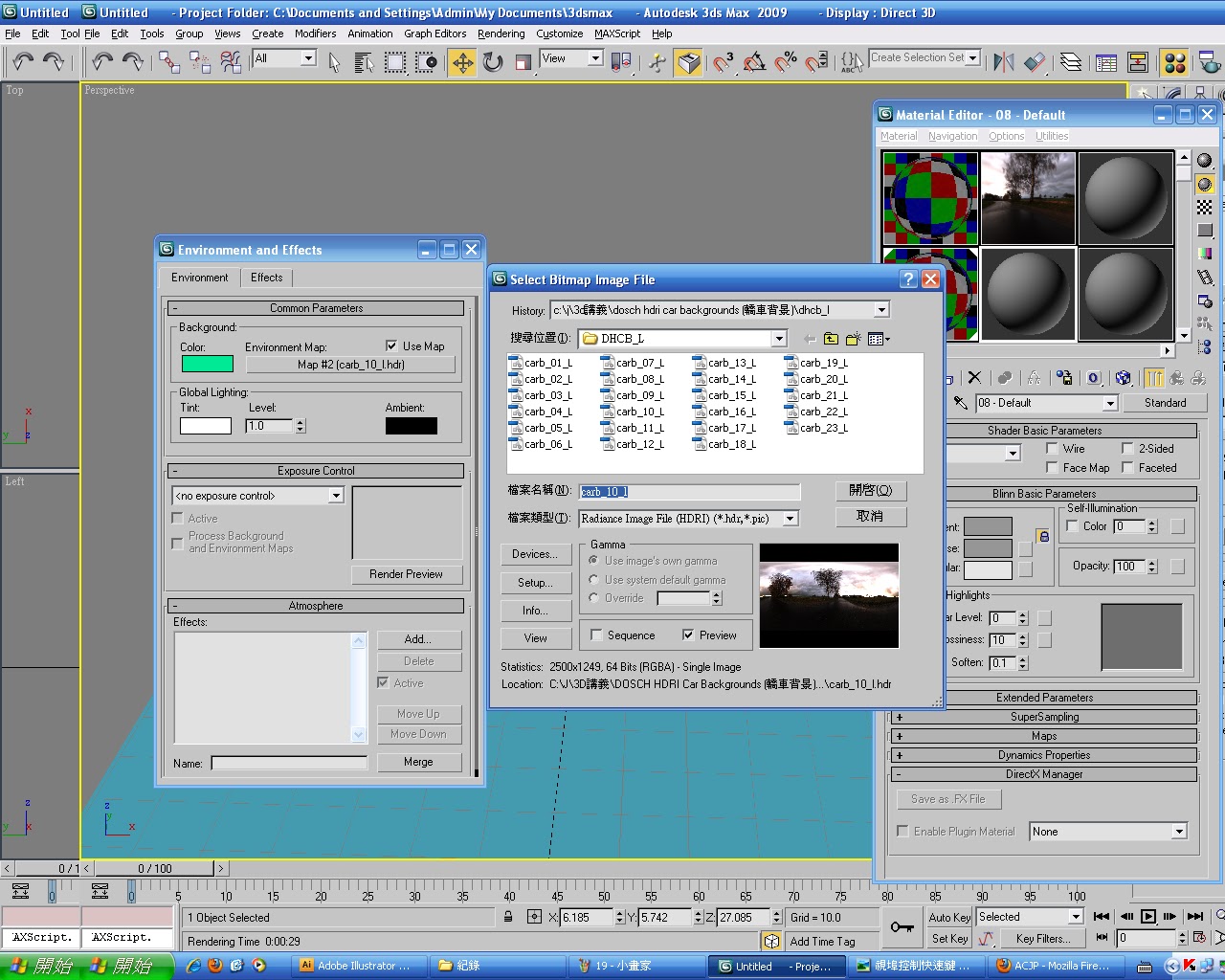This screenshot has width=1225, height=980.
Task: Toggle the Percent Snap icon
Action: (786, 62)
